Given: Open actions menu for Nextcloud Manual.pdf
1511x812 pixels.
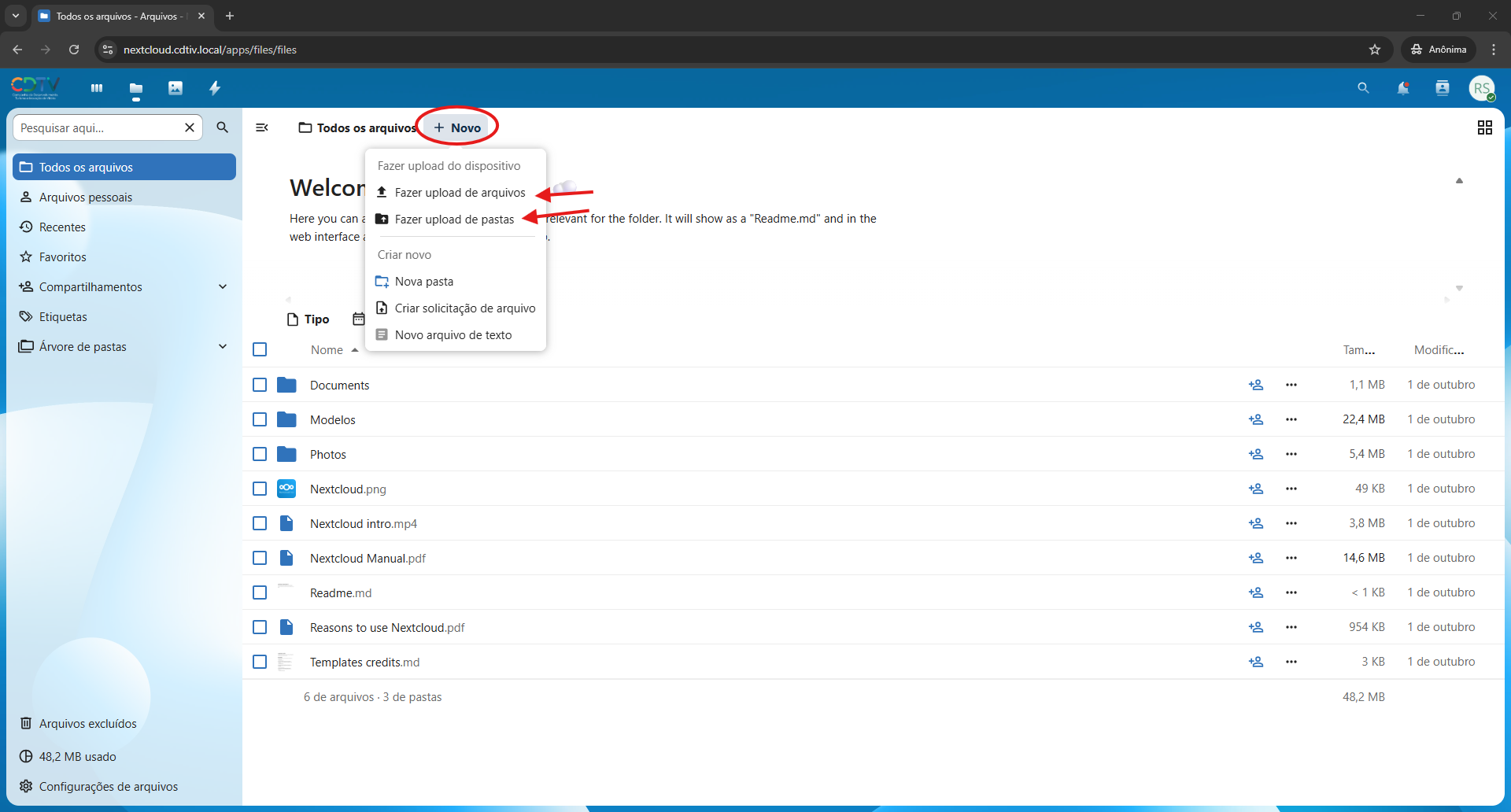Looking at the screenshot, I should 1291,558.
